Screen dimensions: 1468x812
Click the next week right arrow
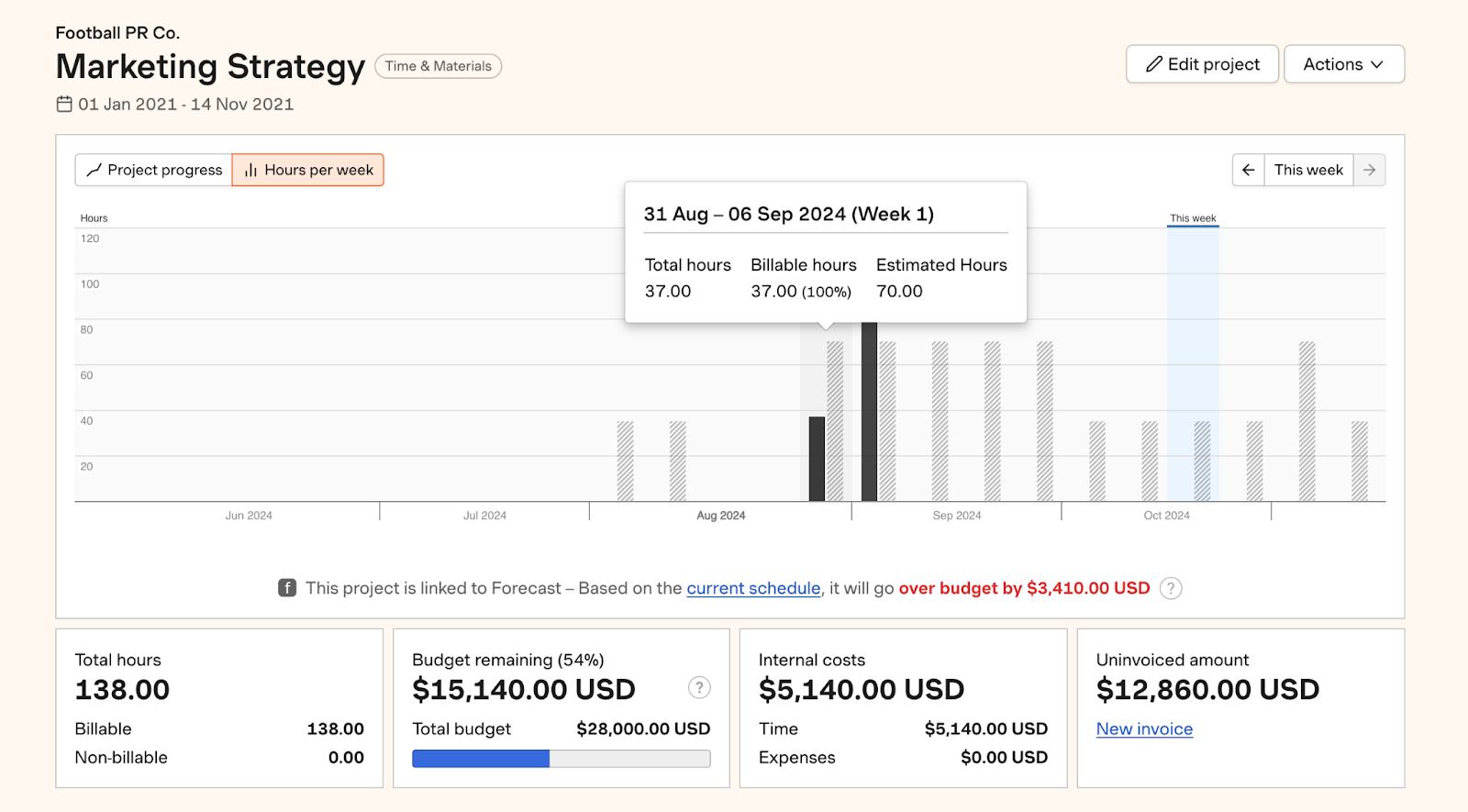[x=1369, y=170]
